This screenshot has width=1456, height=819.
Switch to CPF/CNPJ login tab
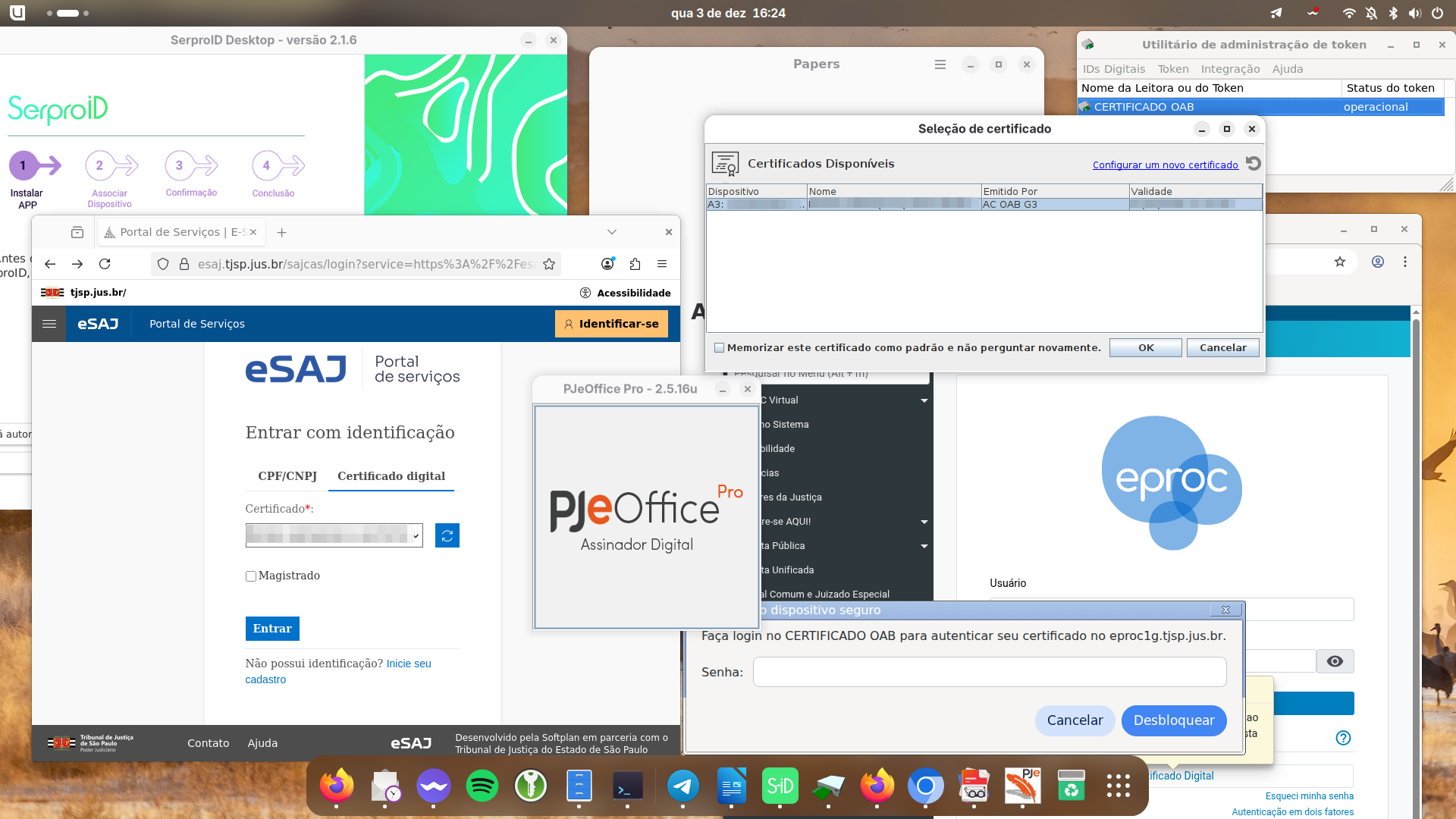click(x=287, y=476)
